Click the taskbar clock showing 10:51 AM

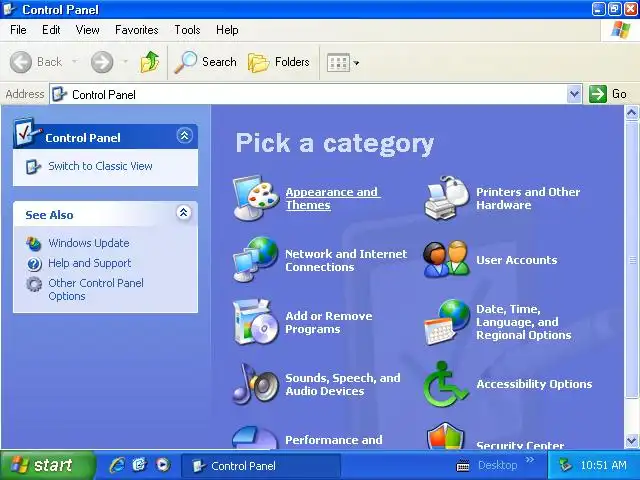[603, 465]
